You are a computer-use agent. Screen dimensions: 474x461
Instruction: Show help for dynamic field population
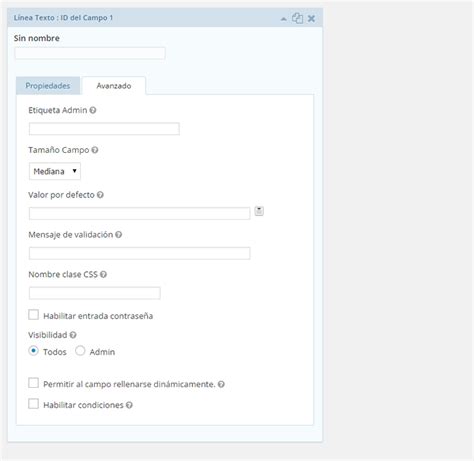(x=221, y=384)
